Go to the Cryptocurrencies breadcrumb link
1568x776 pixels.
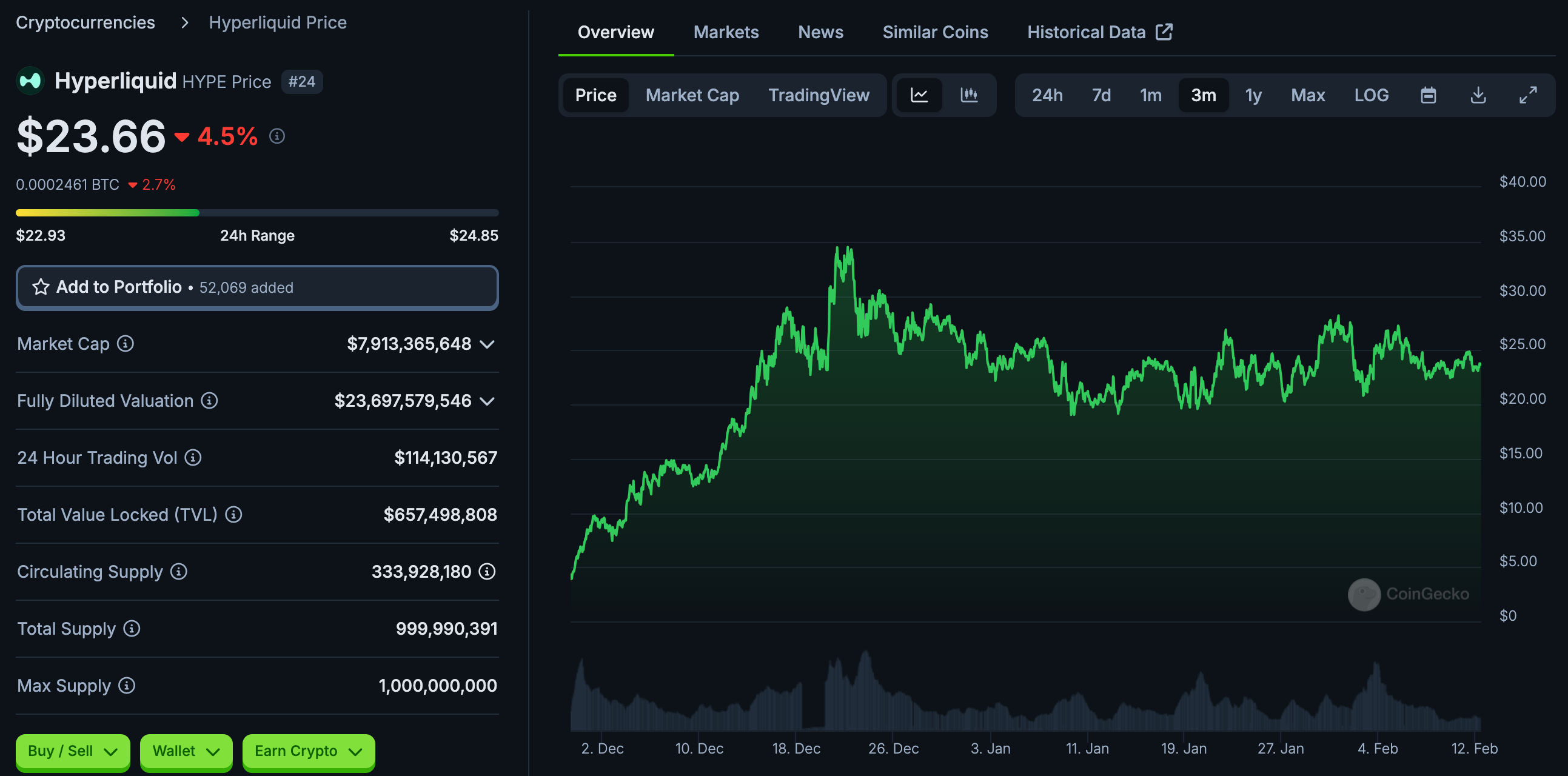85,22
